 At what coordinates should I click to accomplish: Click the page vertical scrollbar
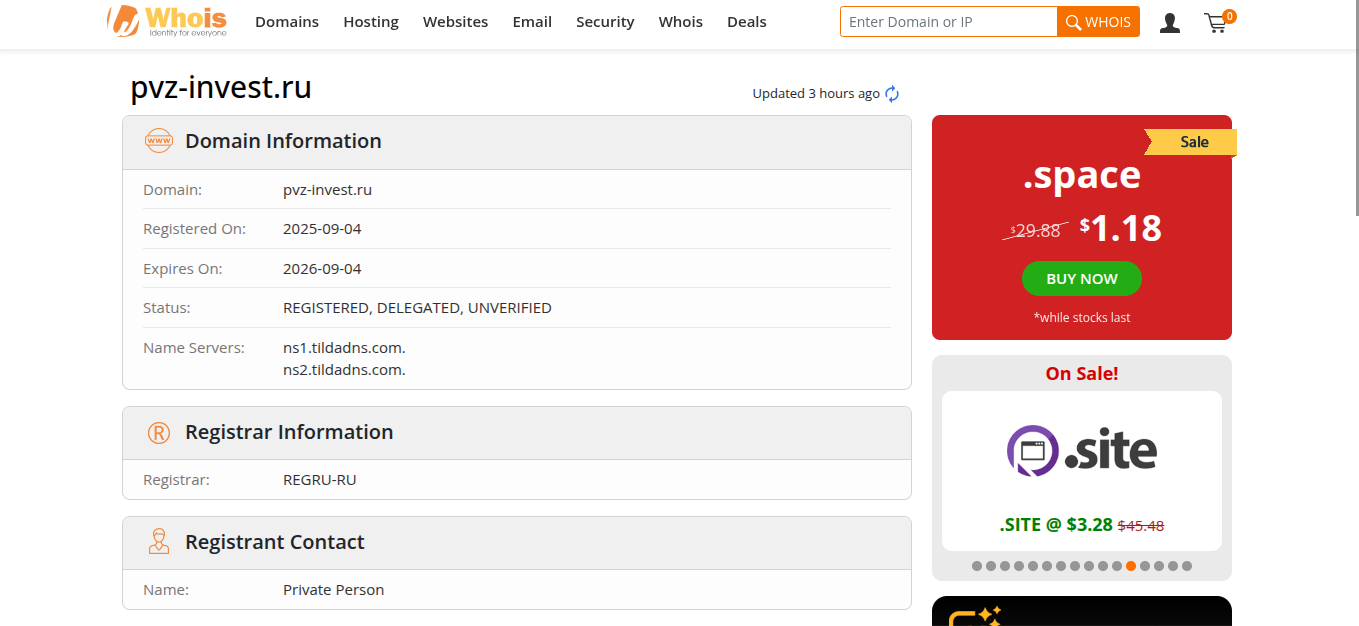click(x=1355, y=110)
